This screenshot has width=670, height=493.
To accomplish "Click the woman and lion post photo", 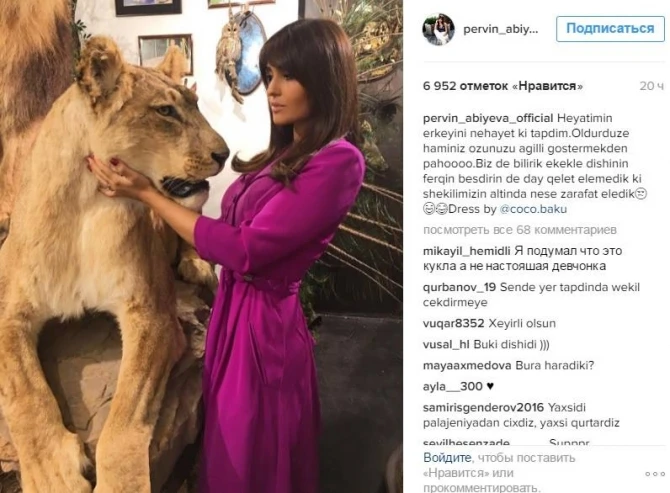I will pyautogui.click(x=201, y=246).
